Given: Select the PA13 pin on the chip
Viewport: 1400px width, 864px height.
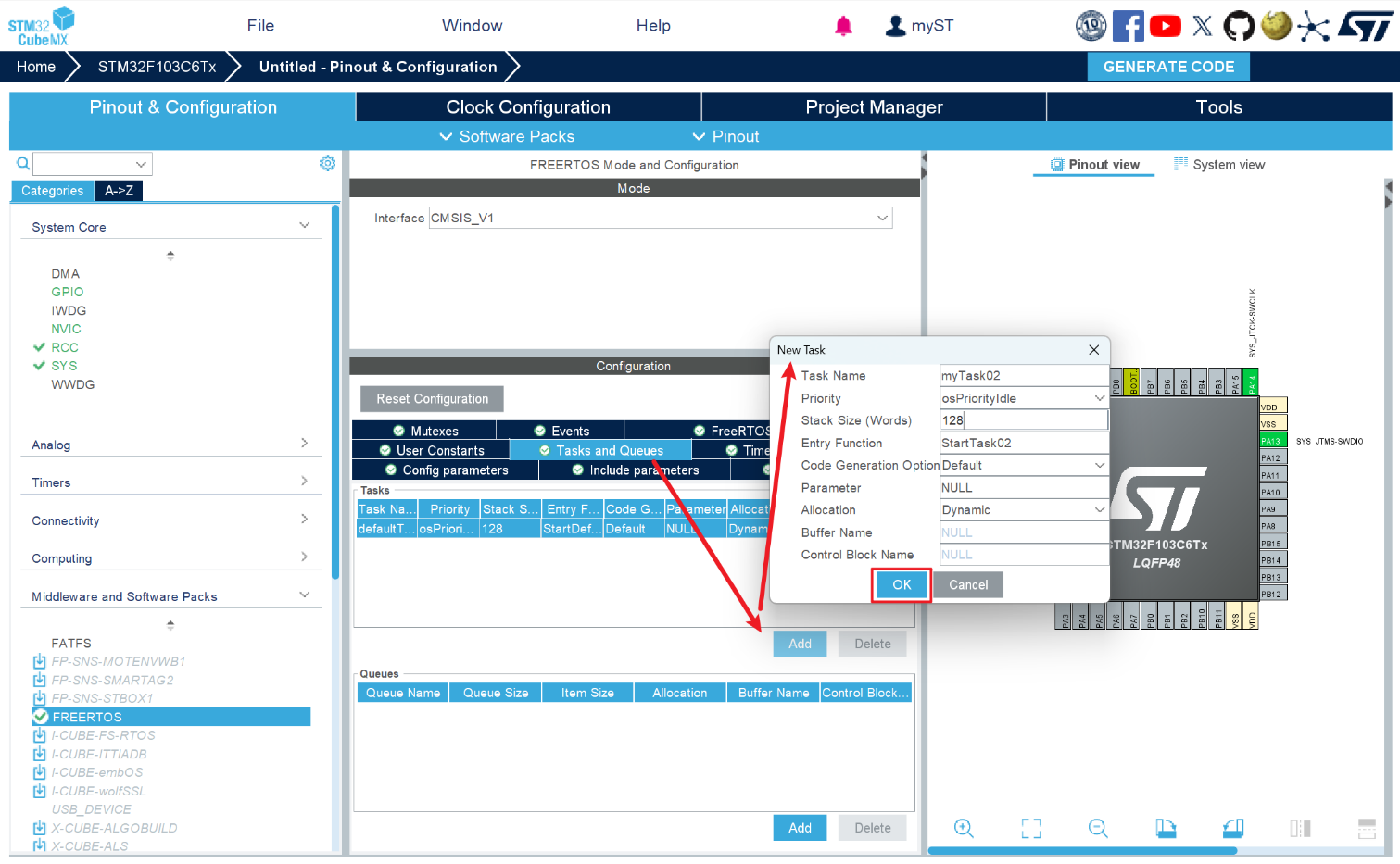Looking at the screenshot, I should click(1273, 441).
